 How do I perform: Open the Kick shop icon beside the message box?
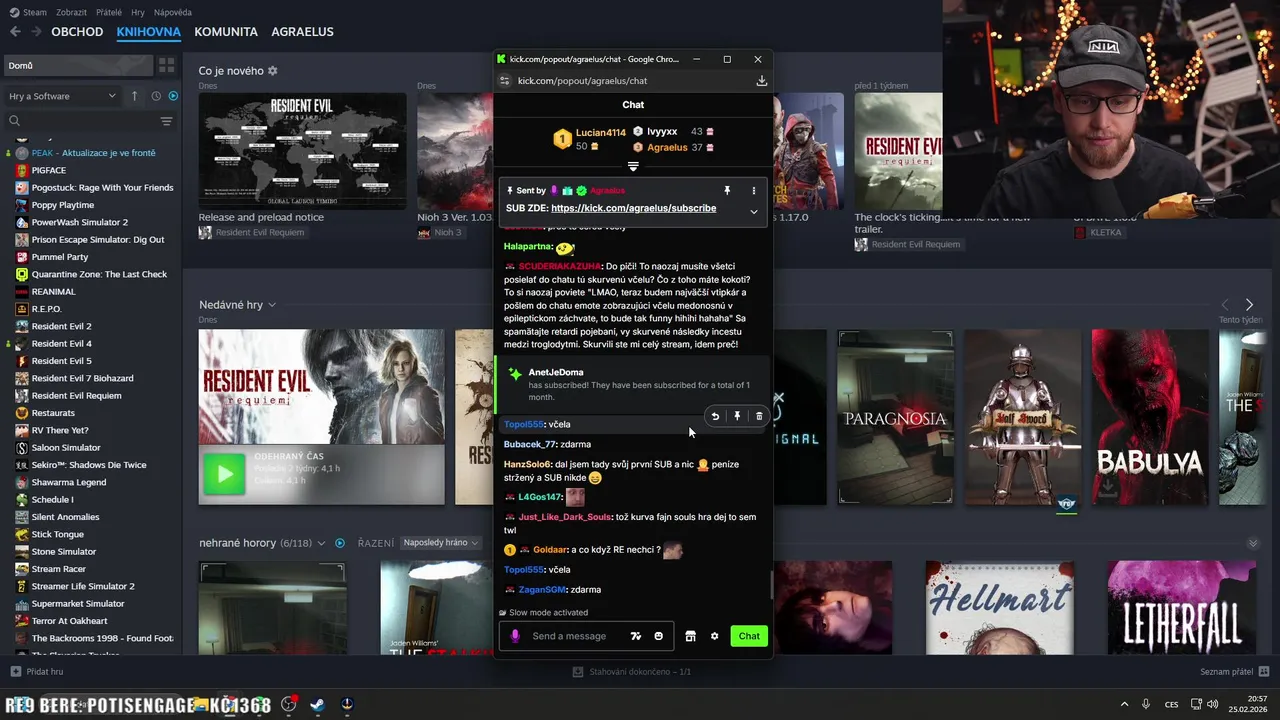[690, 636]
